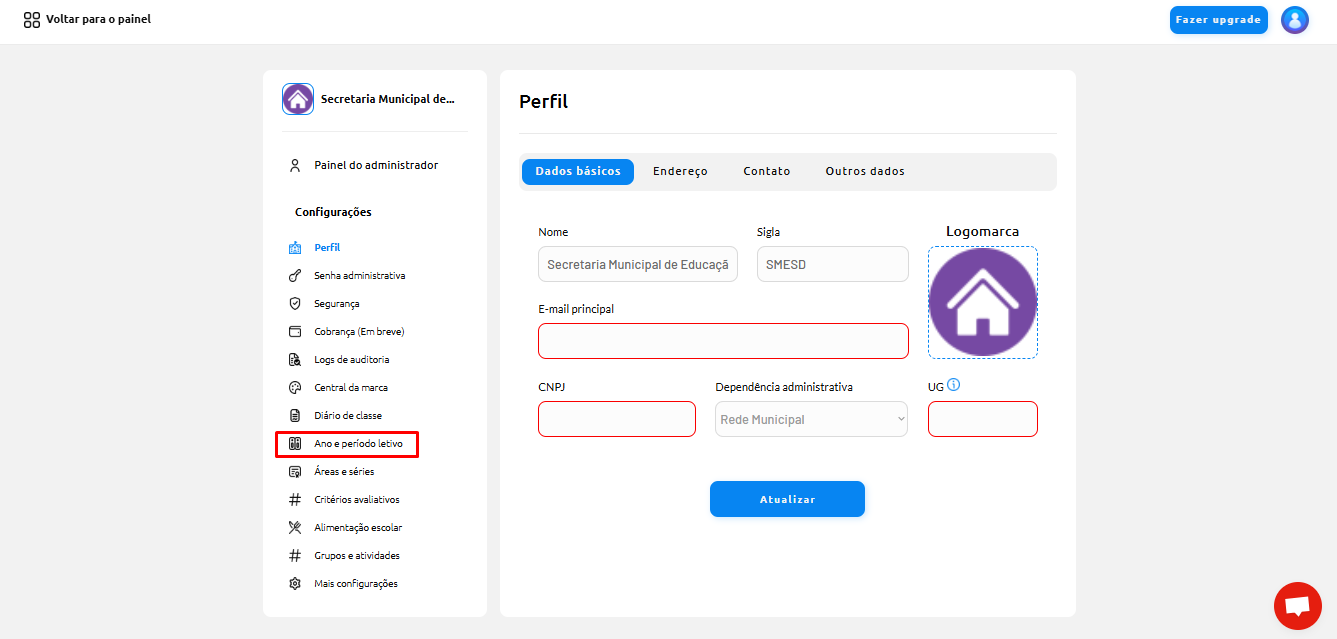Image resolution: width=1337 pixels, height=639 pixels.
Task: Open the red chat support bubble
Action: tap(1297, 606)
